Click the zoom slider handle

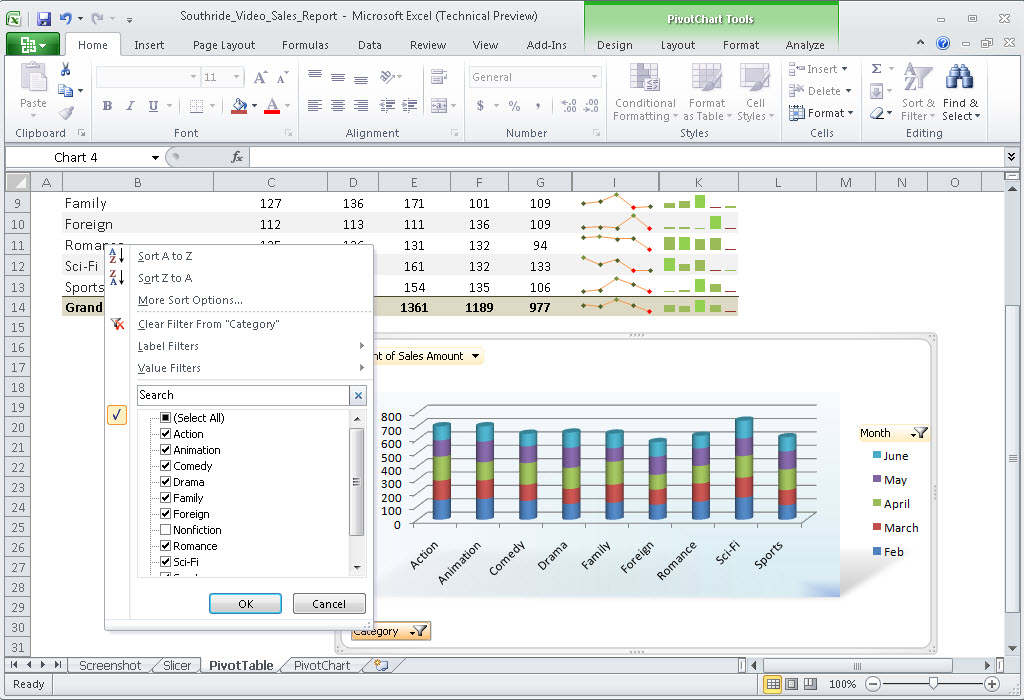[x=933, y=684]
